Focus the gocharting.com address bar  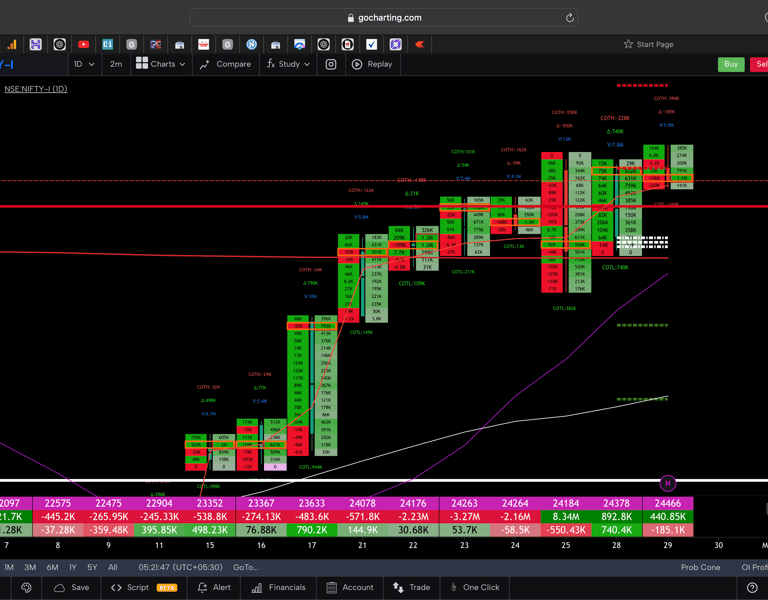pos(384,18)
